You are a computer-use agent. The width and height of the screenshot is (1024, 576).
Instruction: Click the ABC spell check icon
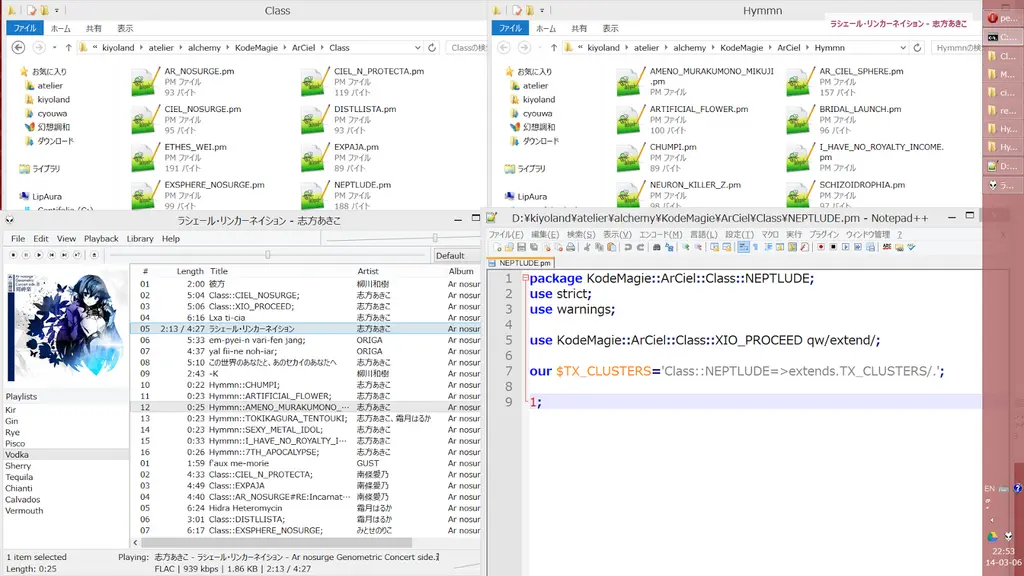click(886, 248)
